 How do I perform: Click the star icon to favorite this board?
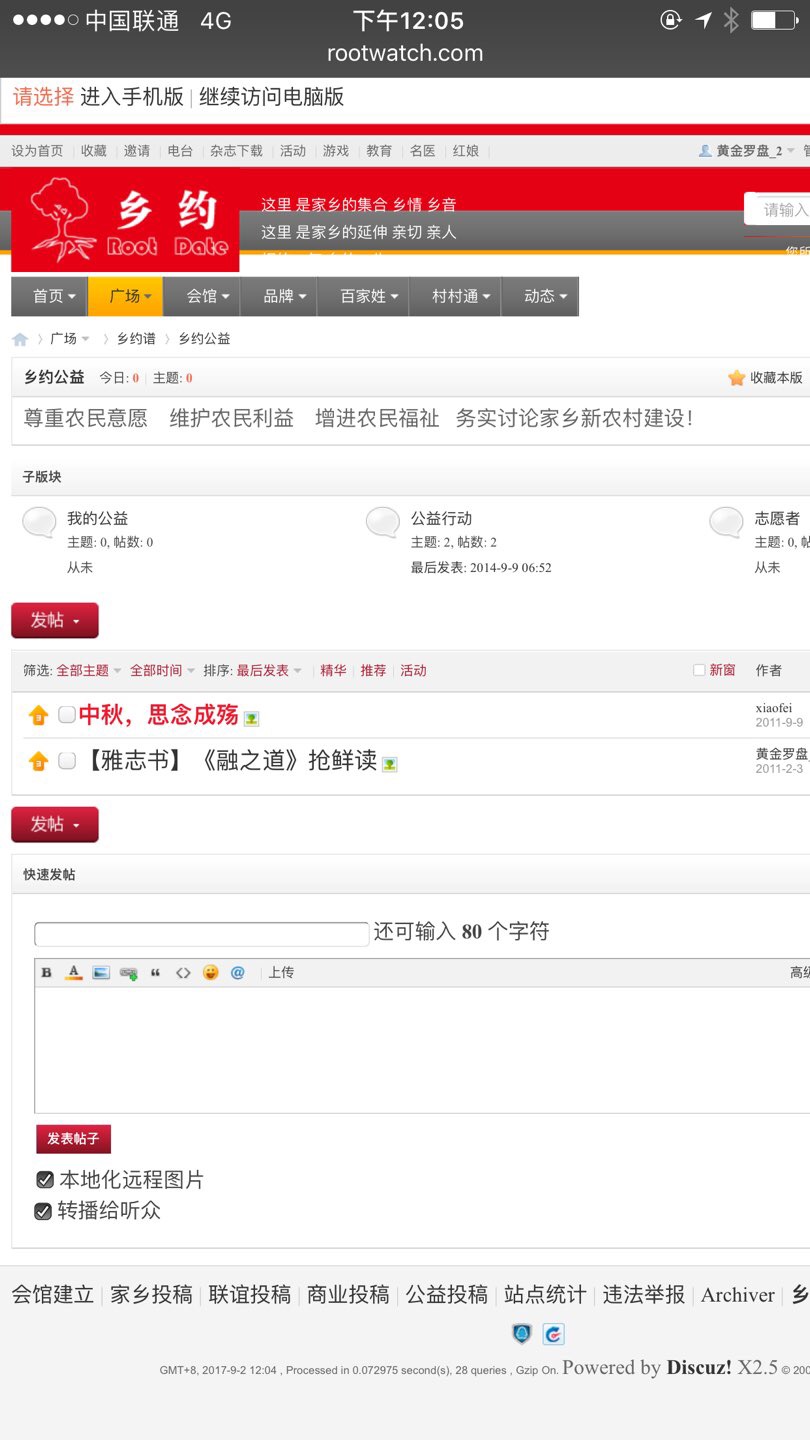click(x=736, y=378)
